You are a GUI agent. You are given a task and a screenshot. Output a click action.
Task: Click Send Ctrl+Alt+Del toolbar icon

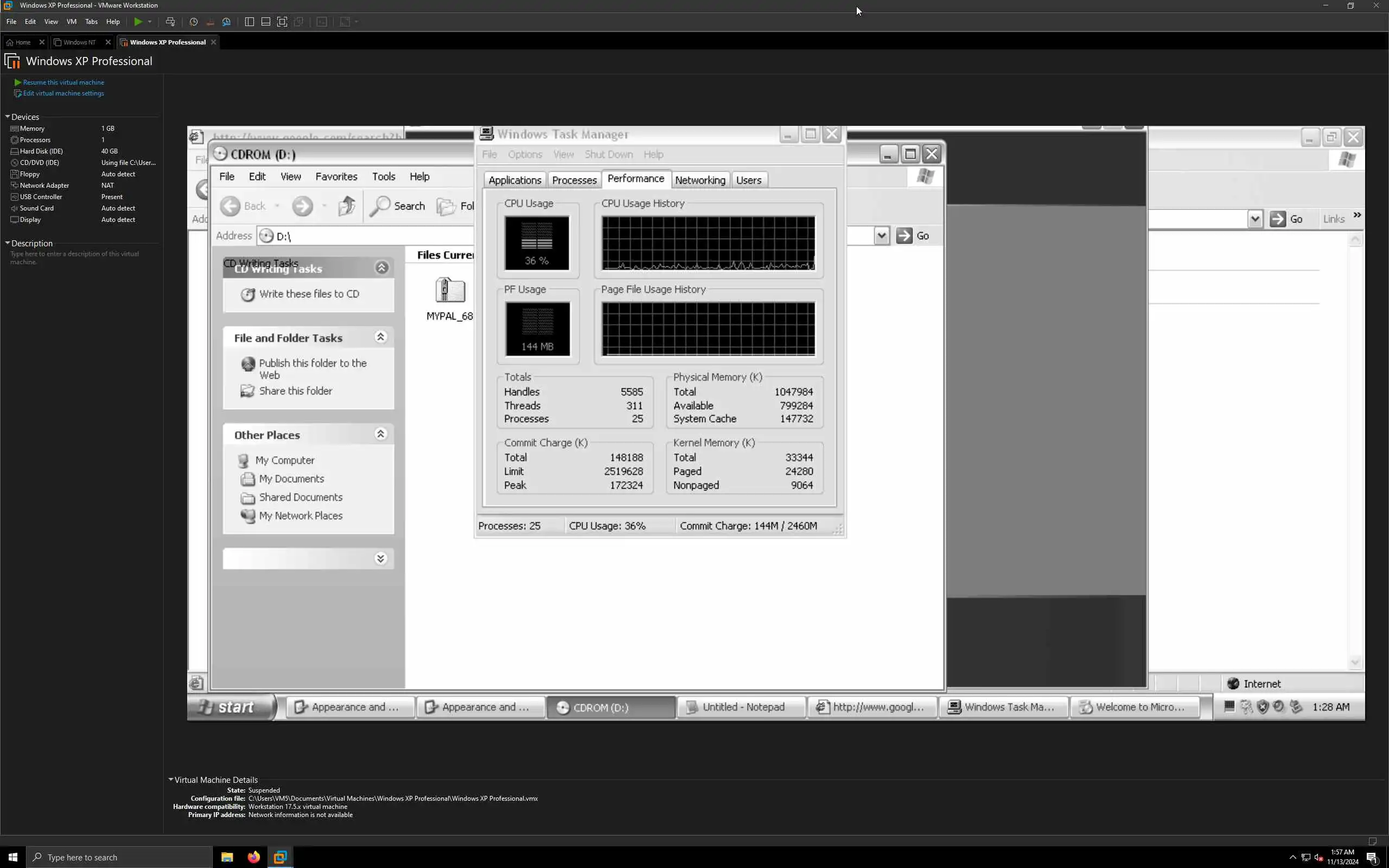point(170,22)
